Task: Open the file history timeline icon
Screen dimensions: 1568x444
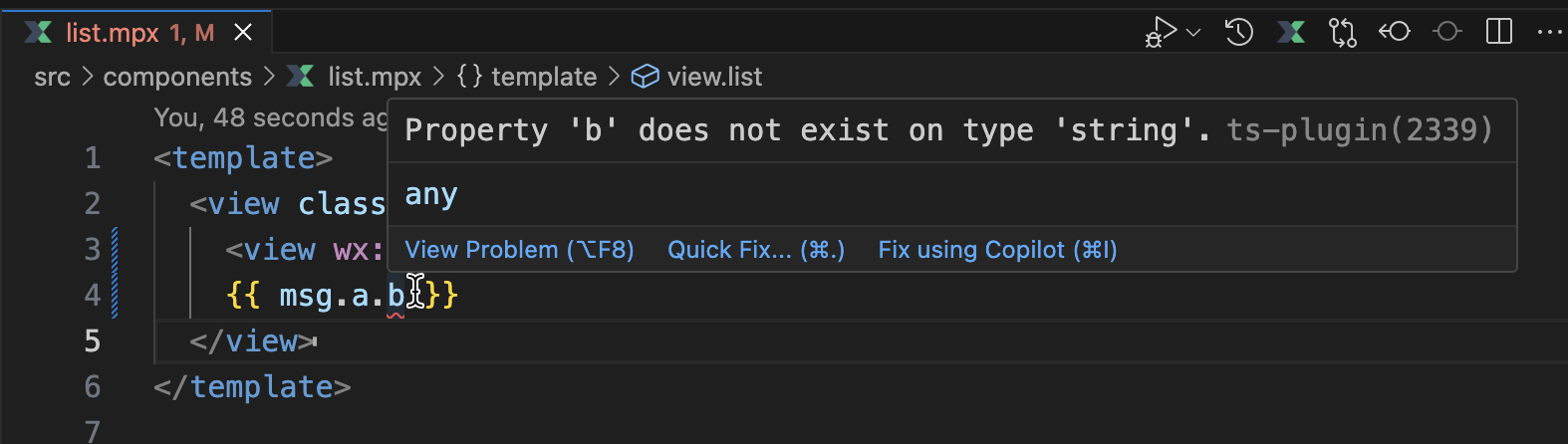Action: [1239, 32]
